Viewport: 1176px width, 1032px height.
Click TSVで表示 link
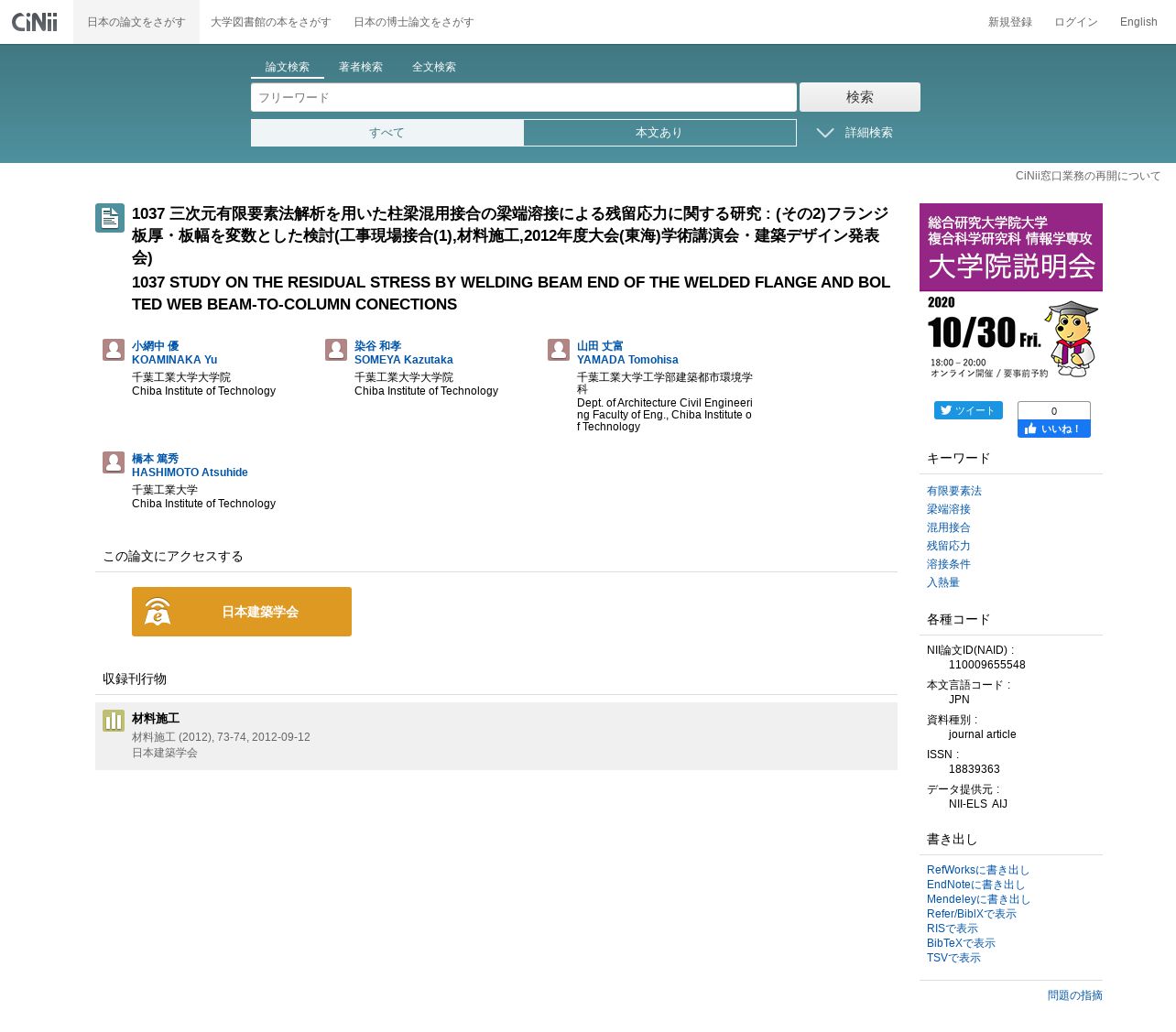click(953, 958)
